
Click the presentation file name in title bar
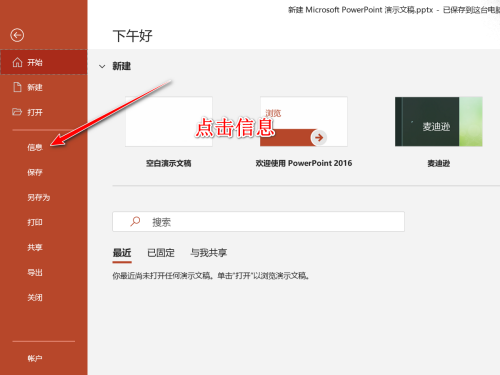360,10
